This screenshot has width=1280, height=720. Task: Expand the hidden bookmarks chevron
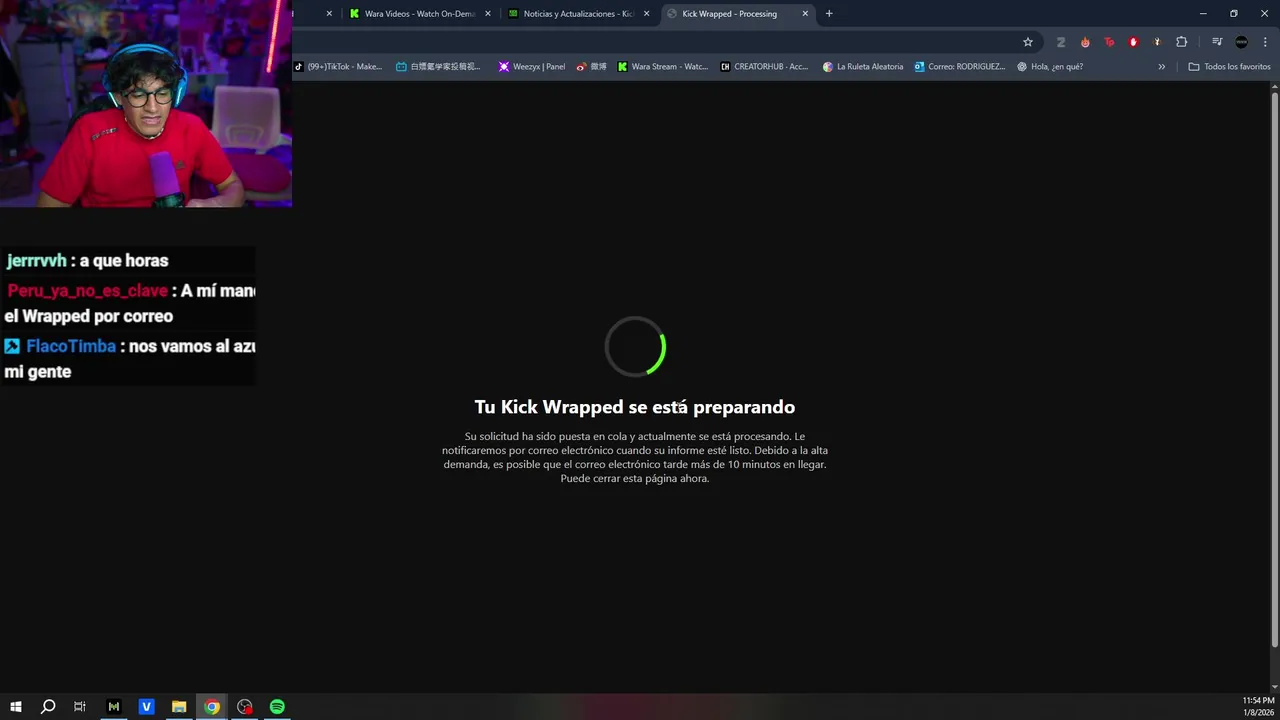pos(1161,67)
